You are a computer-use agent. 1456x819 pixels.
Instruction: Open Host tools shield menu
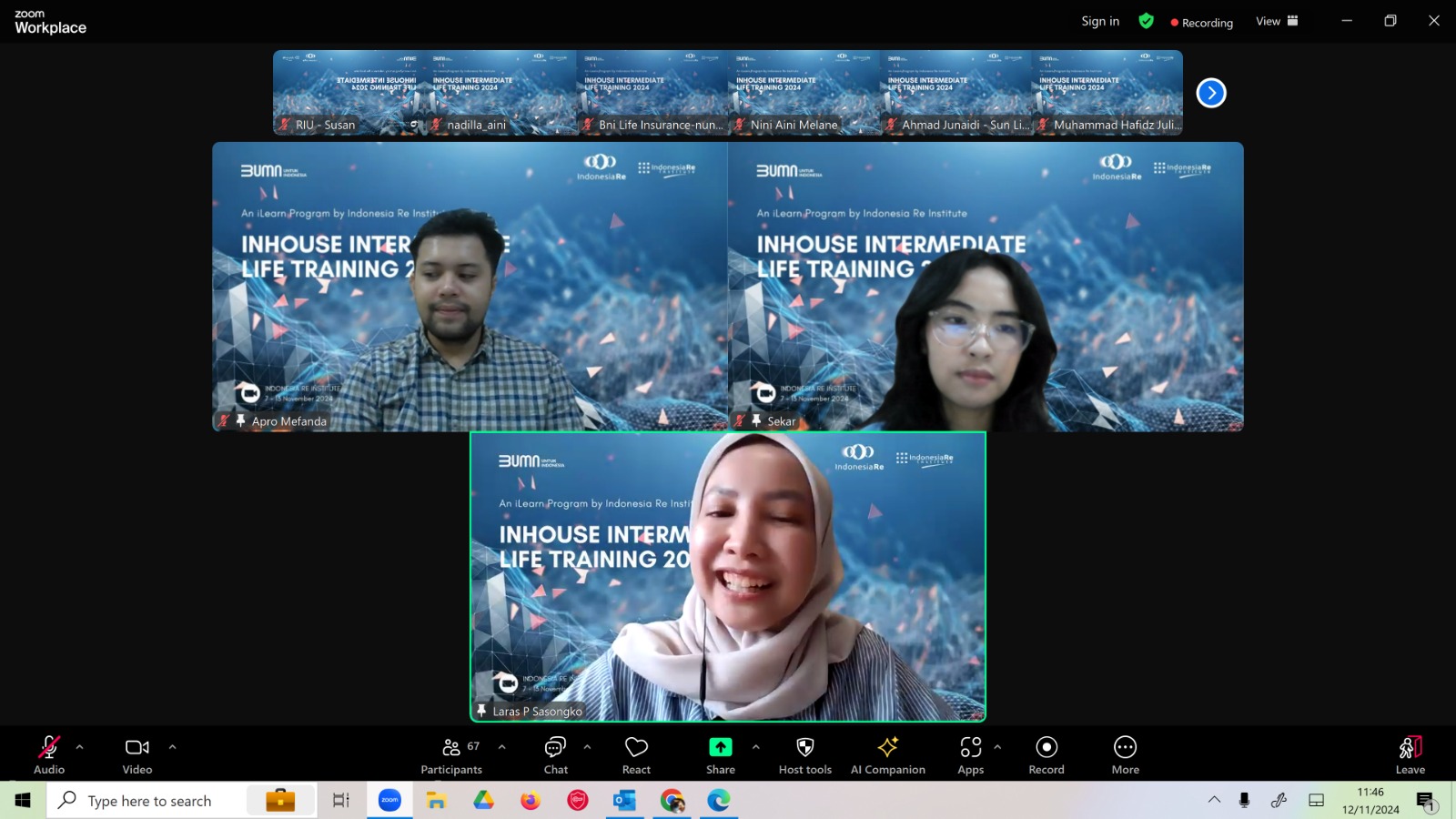pos(804,755)
